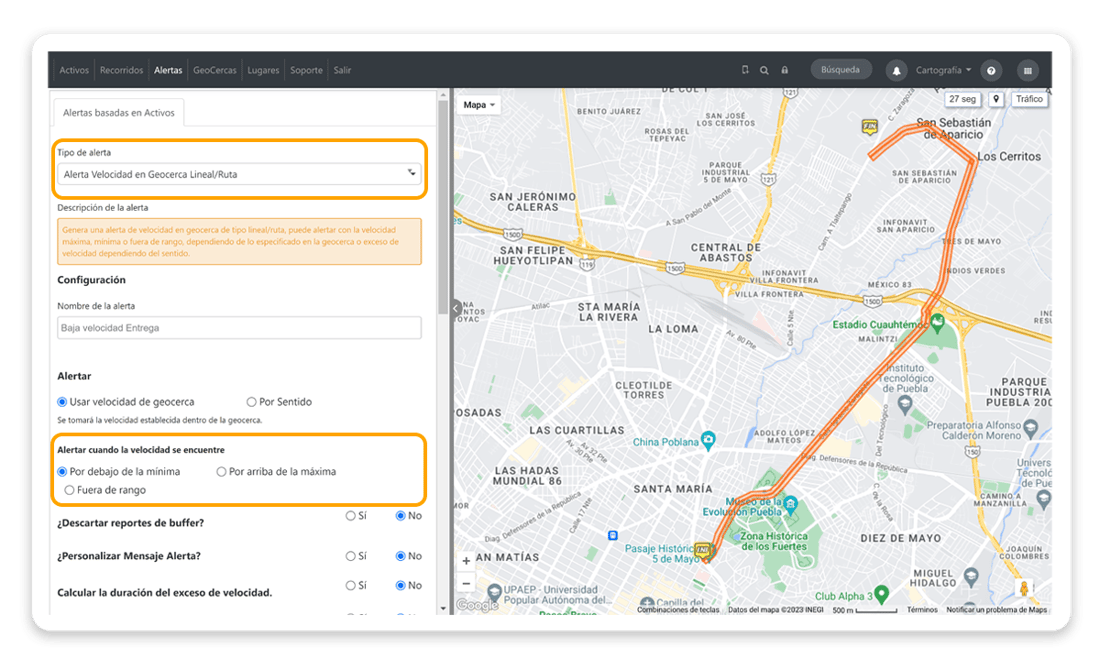Image resolution: width=1100 pixels, height=659 pixels.
Task: Open the Activos menu
Action: click(x=74, y=70)
